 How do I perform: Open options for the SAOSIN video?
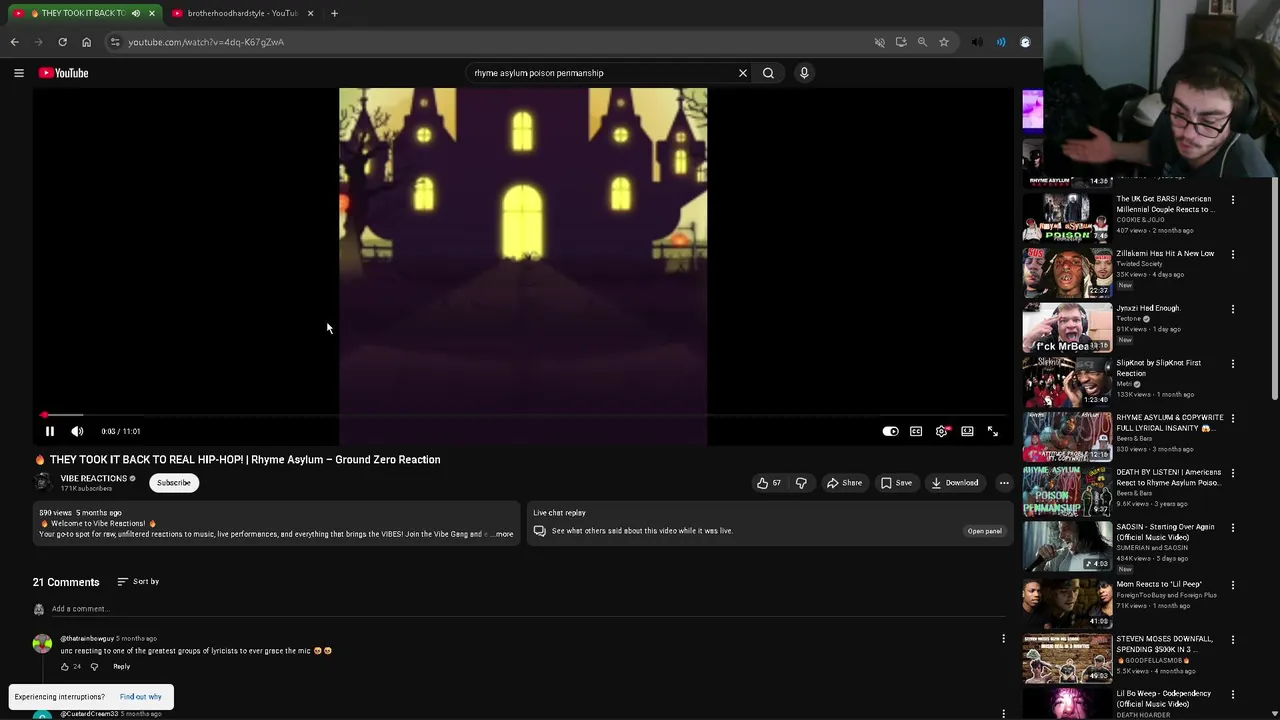1232,528
